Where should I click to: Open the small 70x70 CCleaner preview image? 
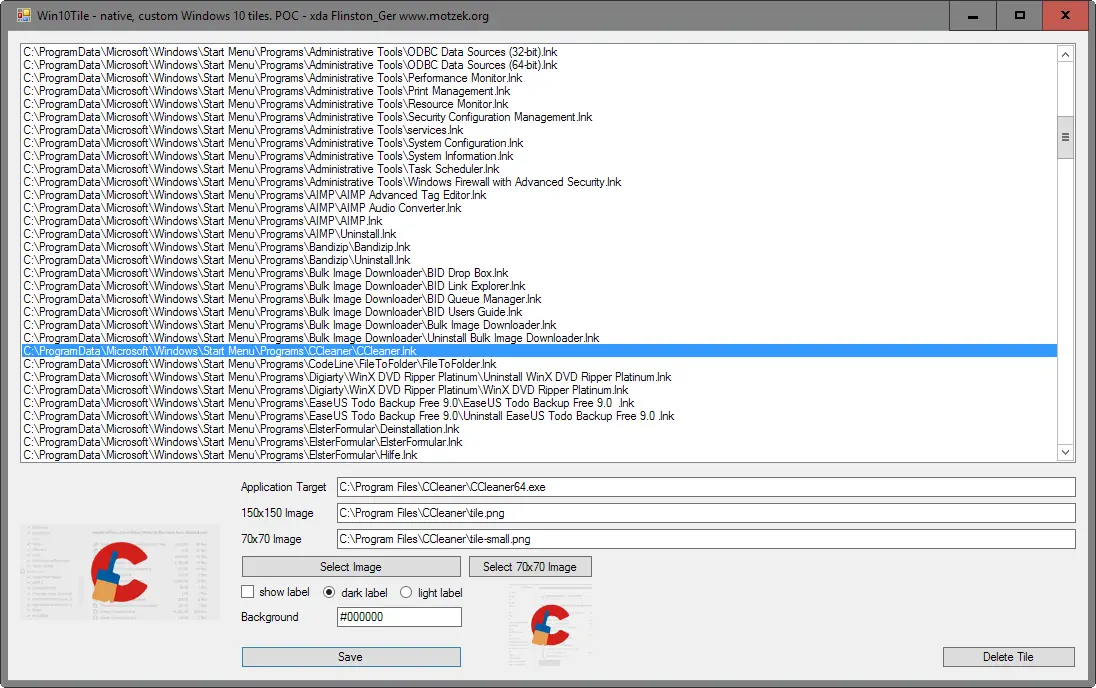point(550,624)
